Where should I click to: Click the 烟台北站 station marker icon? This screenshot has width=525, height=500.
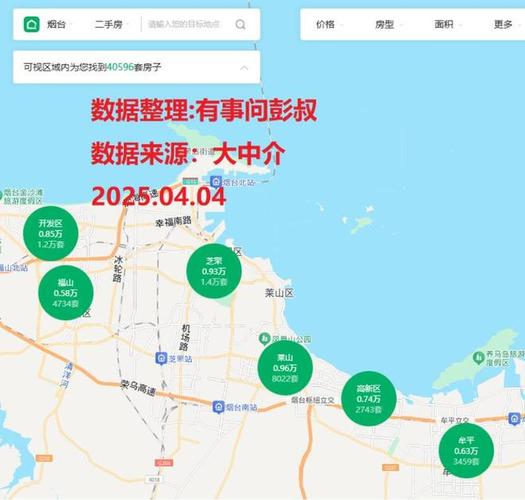[216, 182]
